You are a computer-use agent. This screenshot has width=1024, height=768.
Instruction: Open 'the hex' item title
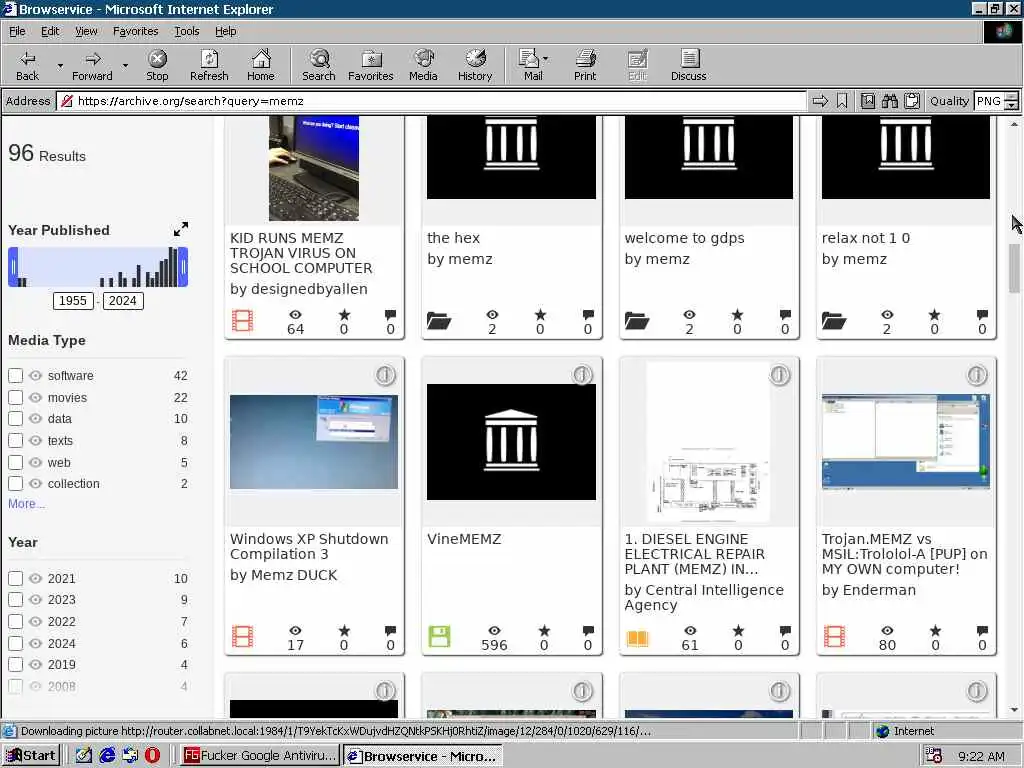[x=453, y=238]
